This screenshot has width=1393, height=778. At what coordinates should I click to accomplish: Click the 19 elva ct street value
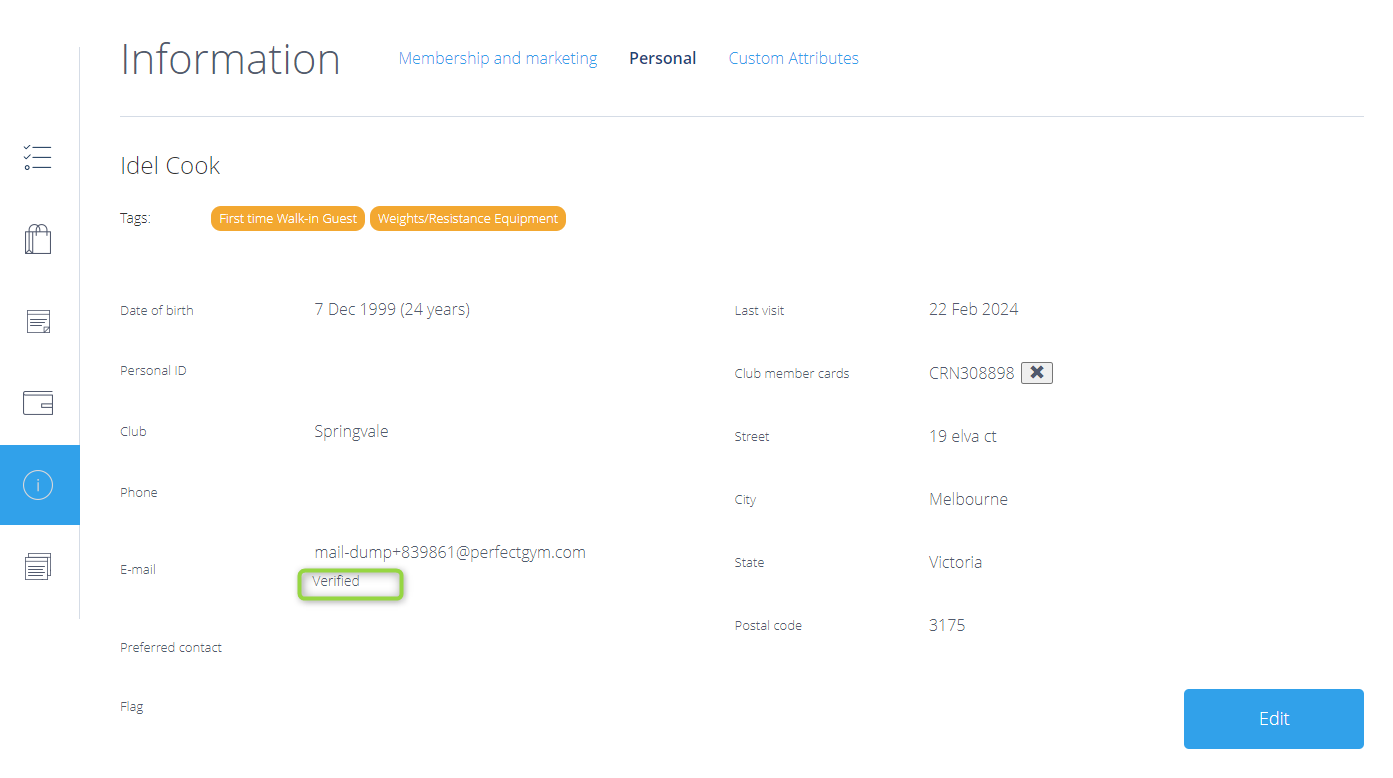tap(962, 436)
